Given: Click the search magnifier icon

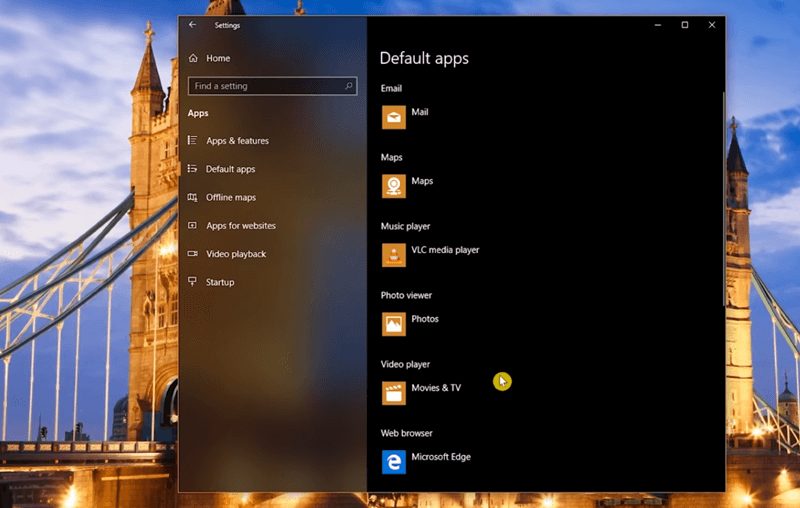Looking at the screenshot, I should coord(349,86).
